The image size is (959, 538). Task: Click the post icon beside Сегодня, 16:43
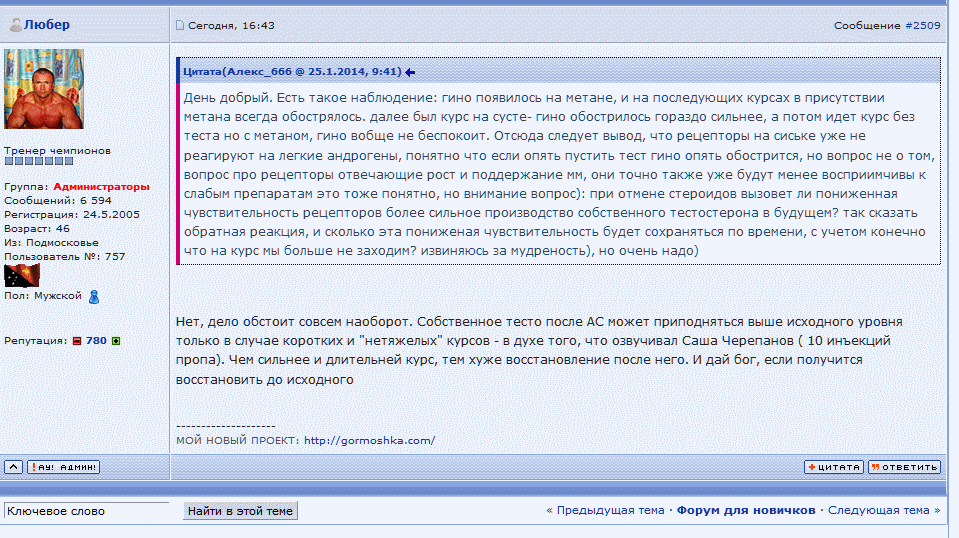pyautogui.click(x=180, y=26)
